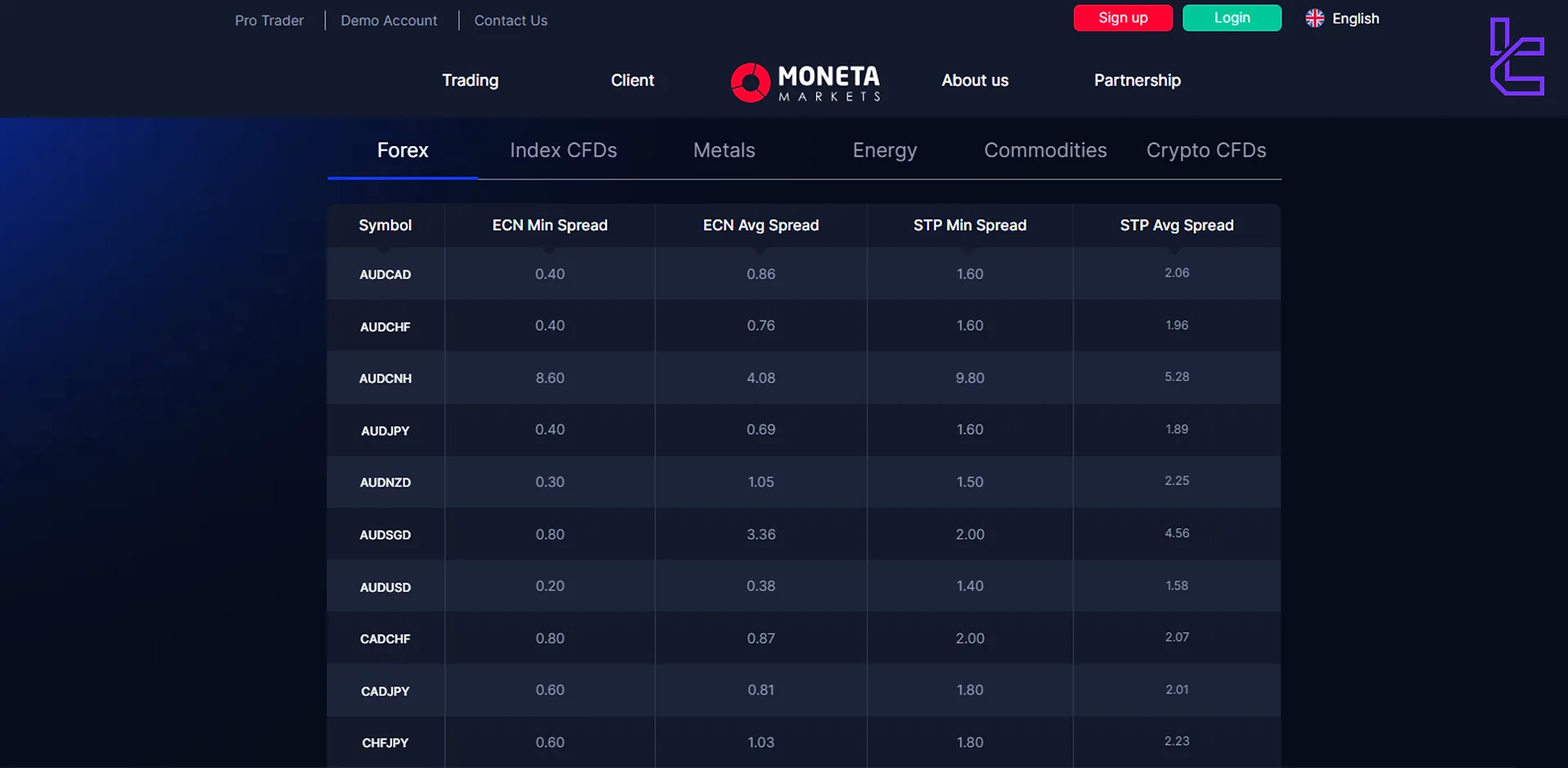Viewport: 1568px width, 768px height.
Task: Select the Forex tab
Action: [403, 150]
